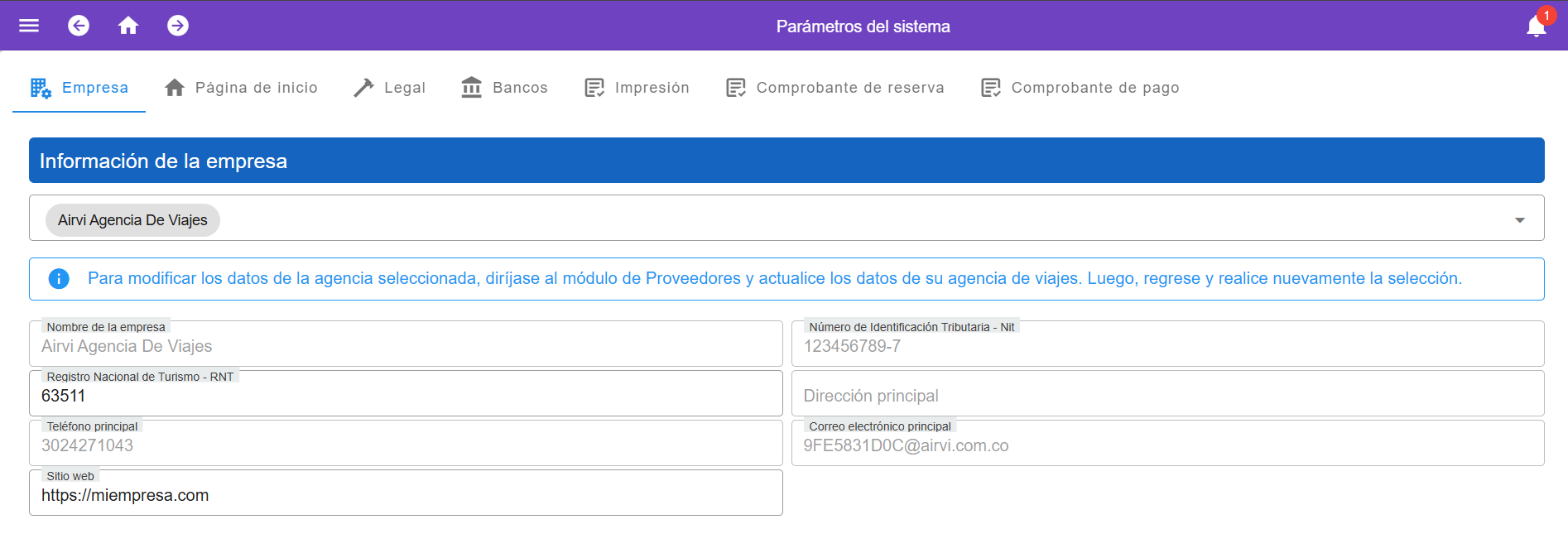Switch to the Impresión tab
Viewport: 1568px width, 534px height.
point(637,88)
